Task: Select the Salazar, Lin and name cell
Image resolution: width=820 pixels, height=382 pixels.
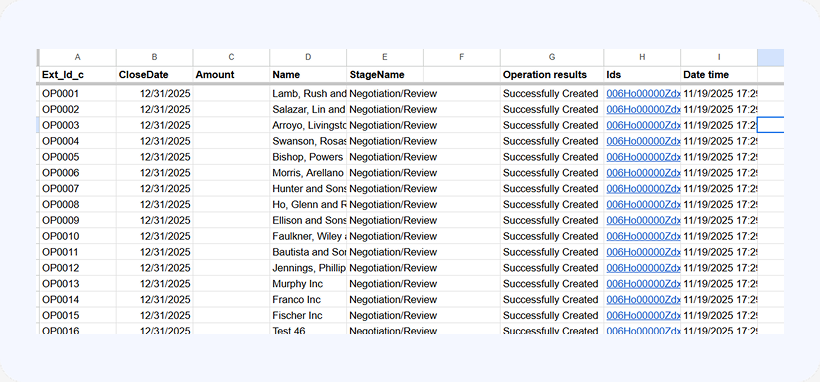Action: click(308, 109)
